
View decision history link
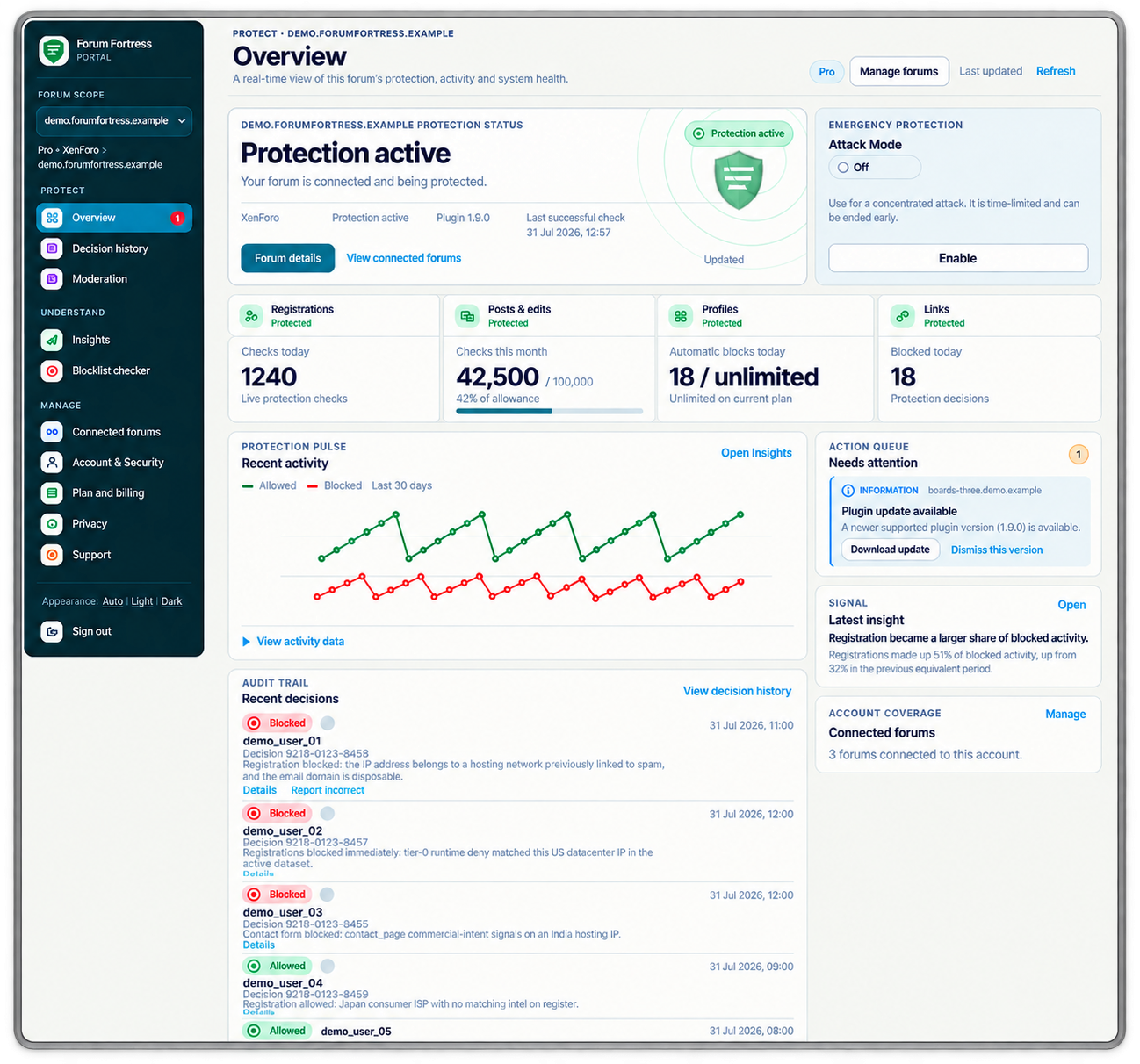tap(737, 692)
